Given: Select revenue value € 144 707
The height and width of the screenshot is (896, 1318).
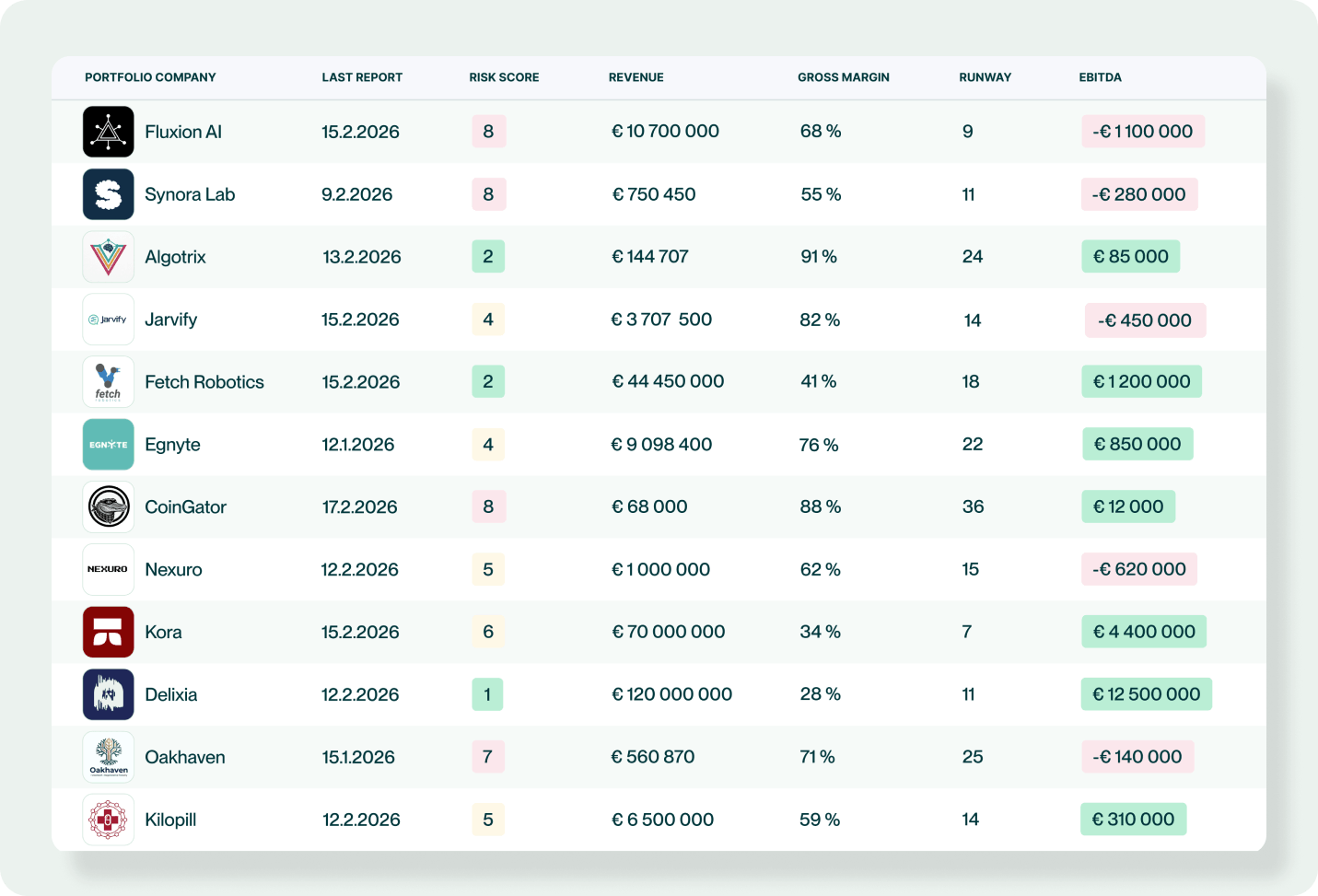Looking at the screenshot, I should click(650, 257).
